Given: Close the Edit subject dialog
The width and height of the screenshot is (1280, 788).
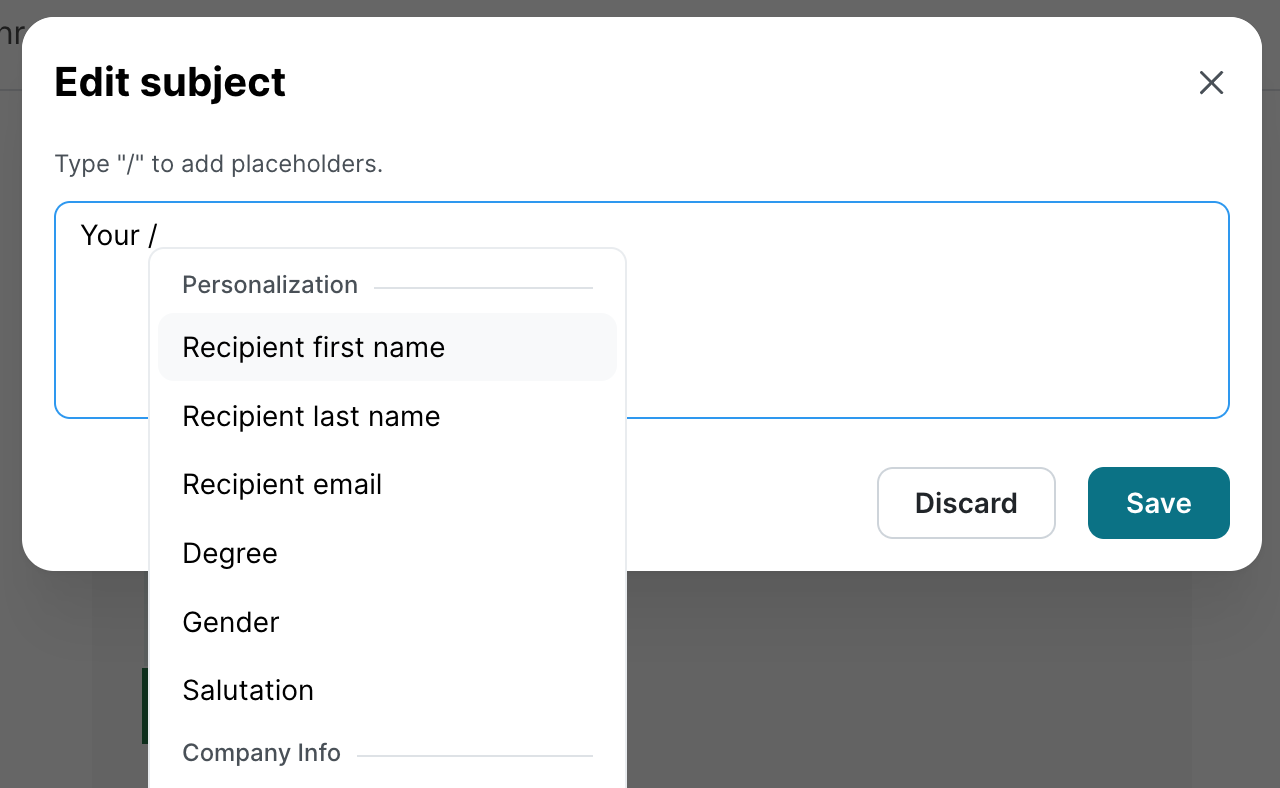Looking at the screenshot, I should [1211, 83].
